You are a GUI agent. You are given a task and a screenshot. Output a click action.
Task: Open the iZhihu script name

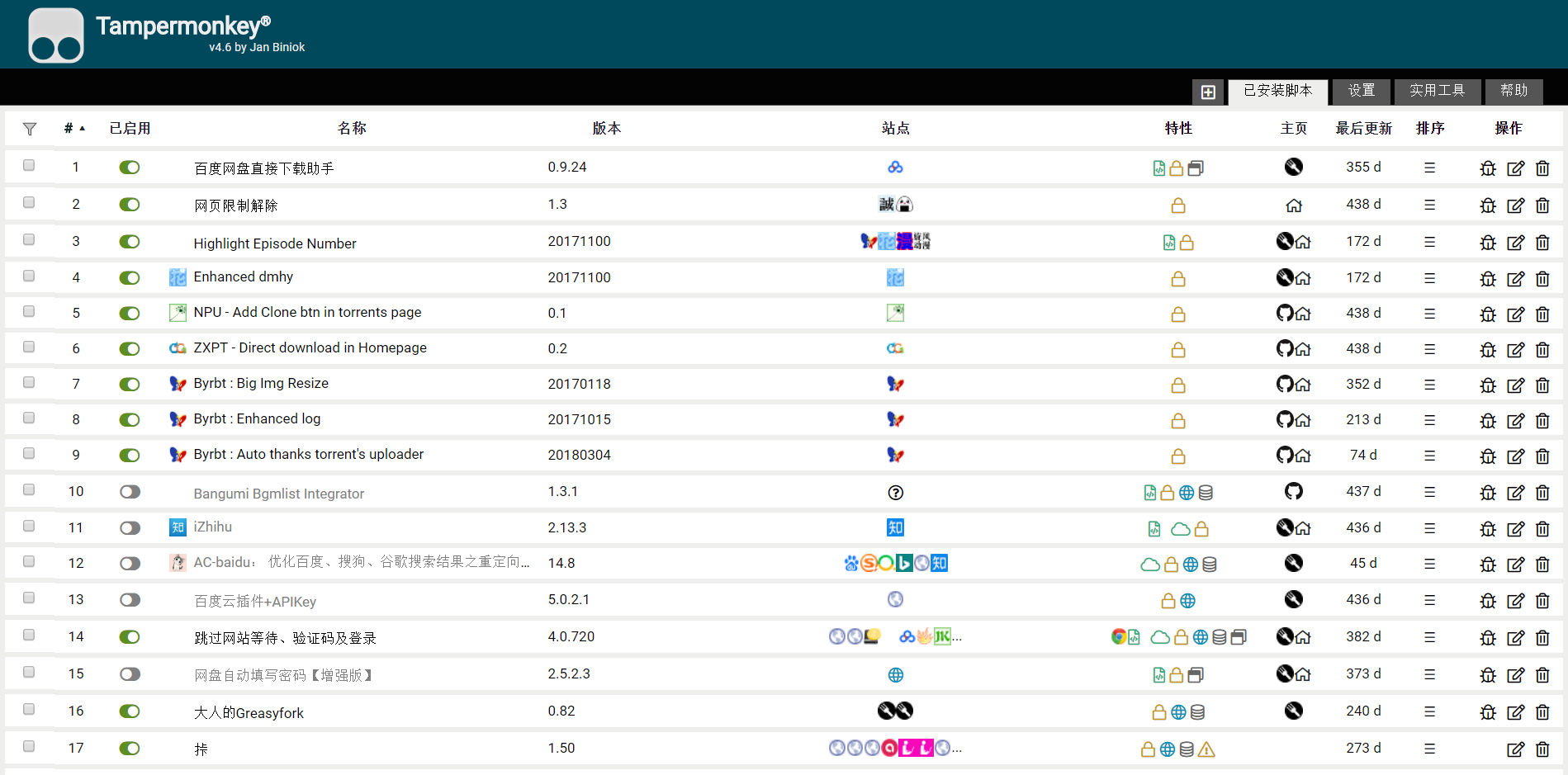213,527
